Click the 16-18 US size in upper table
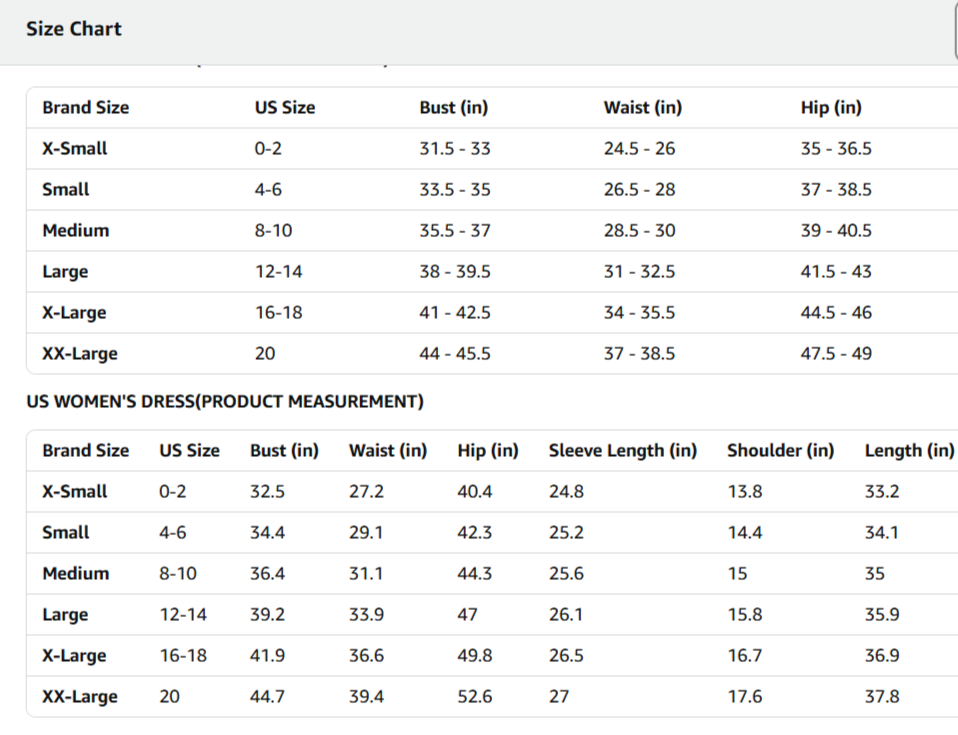This screenshot has height=735, width=958. (278, 313)
